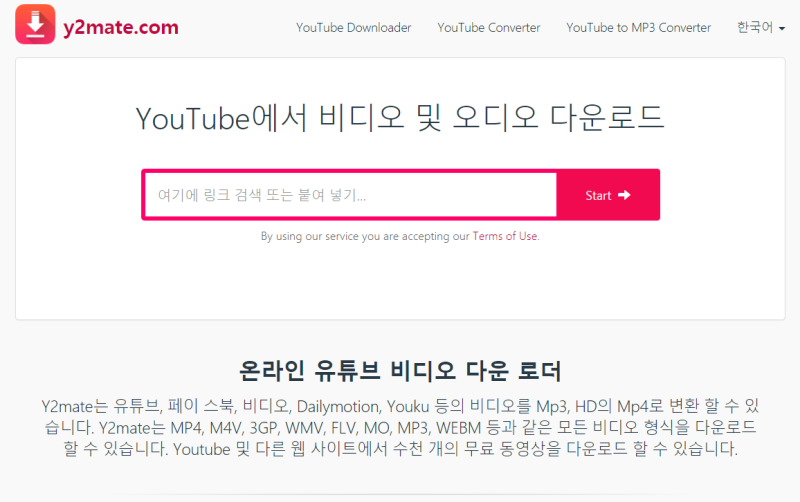Image resolution: width=800 pixels, height=502 pixels.
Task: Select the heading YouTube에서 비디오 및 오디오 다운로드
Action: coord(399,118)
